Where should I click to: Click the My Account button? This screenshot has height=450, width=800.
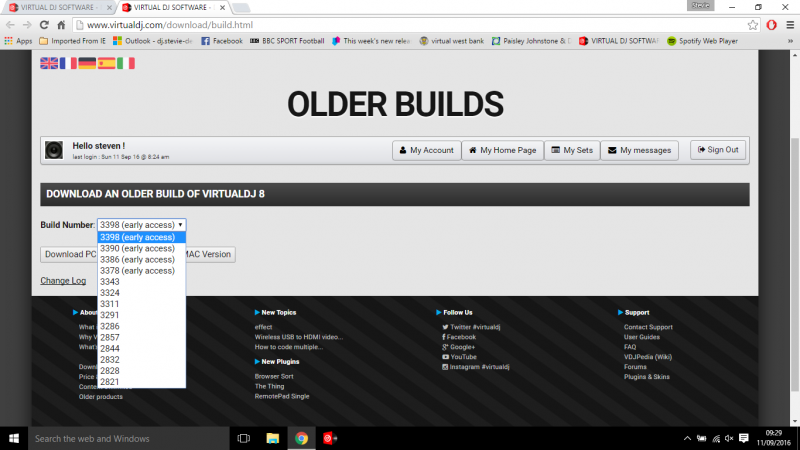click(427, 151)
